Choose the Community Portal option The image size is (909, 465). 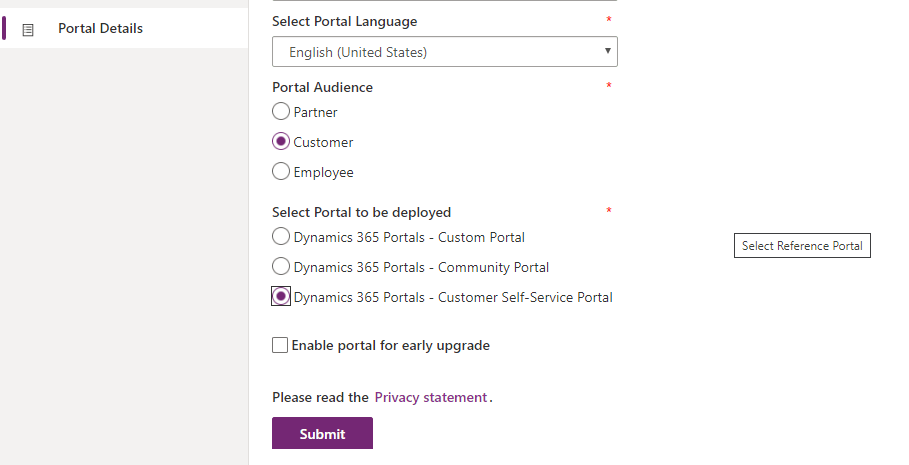pyautogui.click(x=281, y=267)
